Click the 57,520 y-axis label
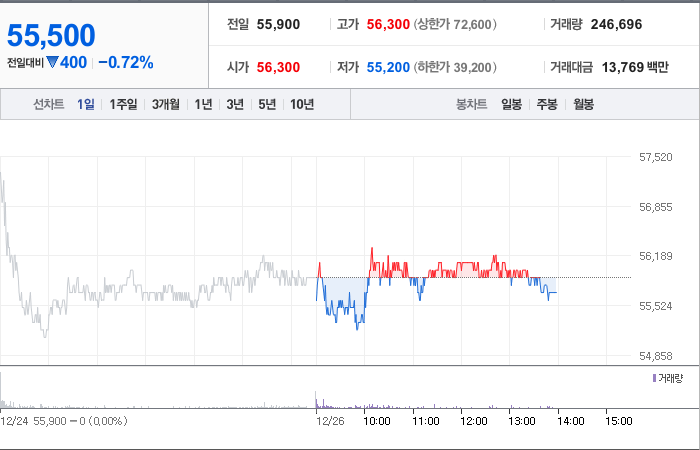Image resolution: width=700 pixels, height=450 pixels. [655, 157]
